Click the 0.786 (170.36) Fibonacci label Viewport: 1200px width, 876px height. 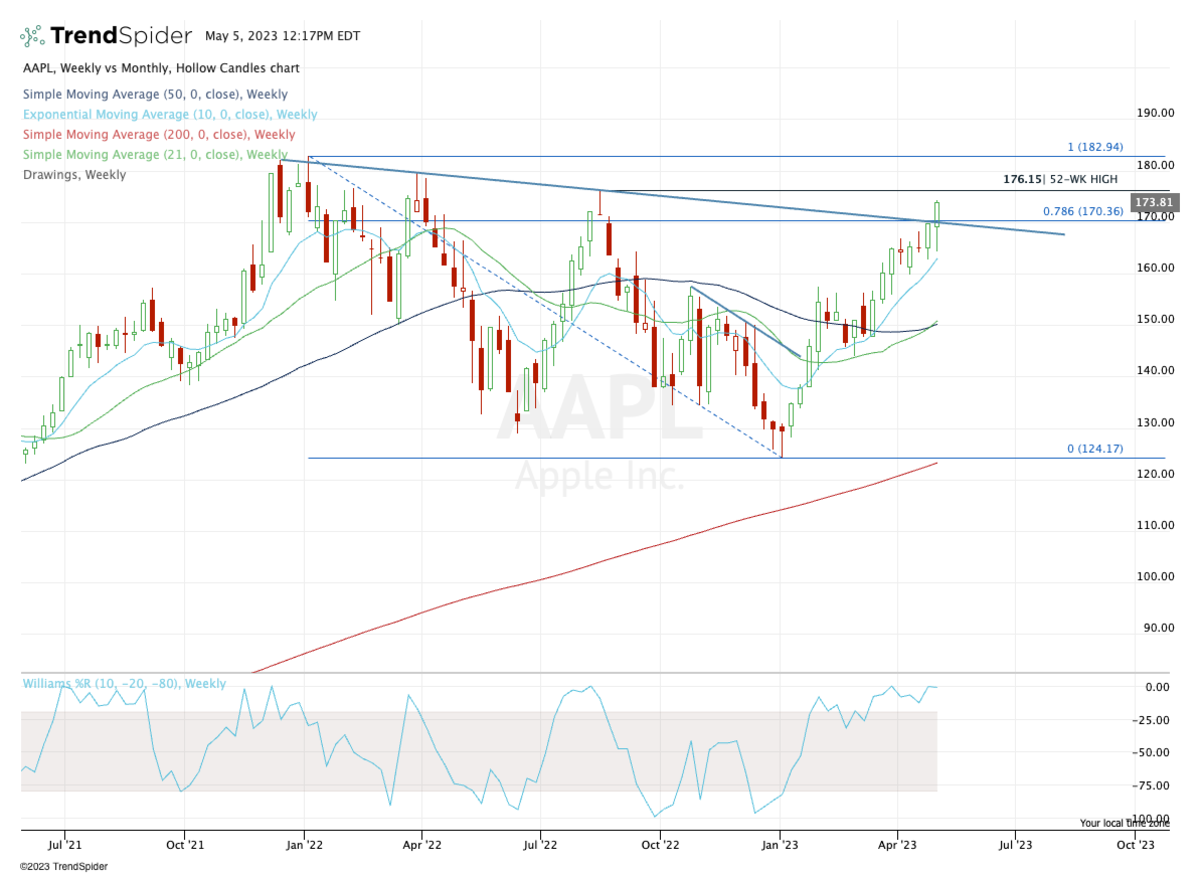[x=1083, y=211]
